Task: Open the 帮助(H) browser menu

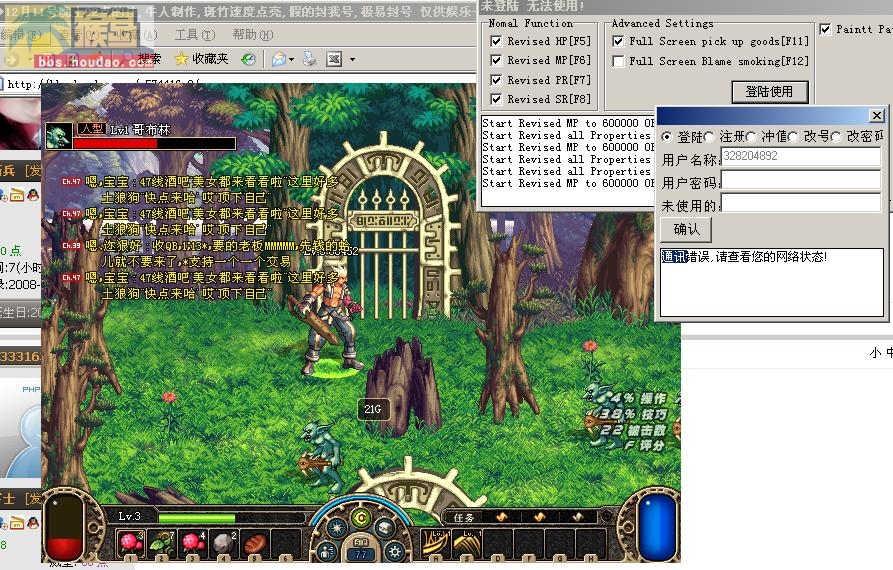Action: pyautogui.click(x=253, y=35)
